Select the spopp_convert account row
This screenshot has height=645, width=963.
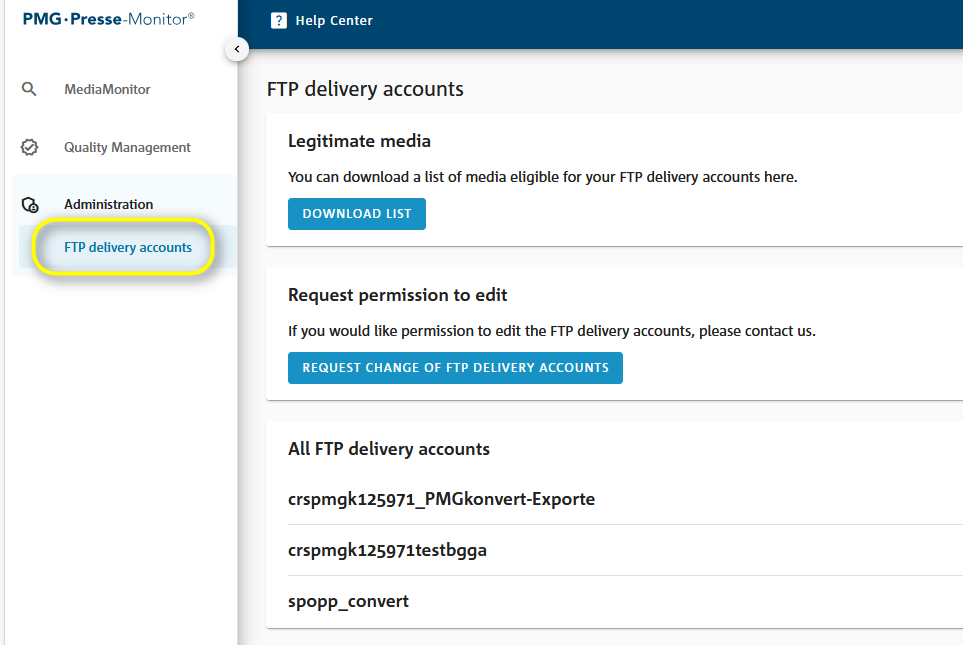point(348,601)
